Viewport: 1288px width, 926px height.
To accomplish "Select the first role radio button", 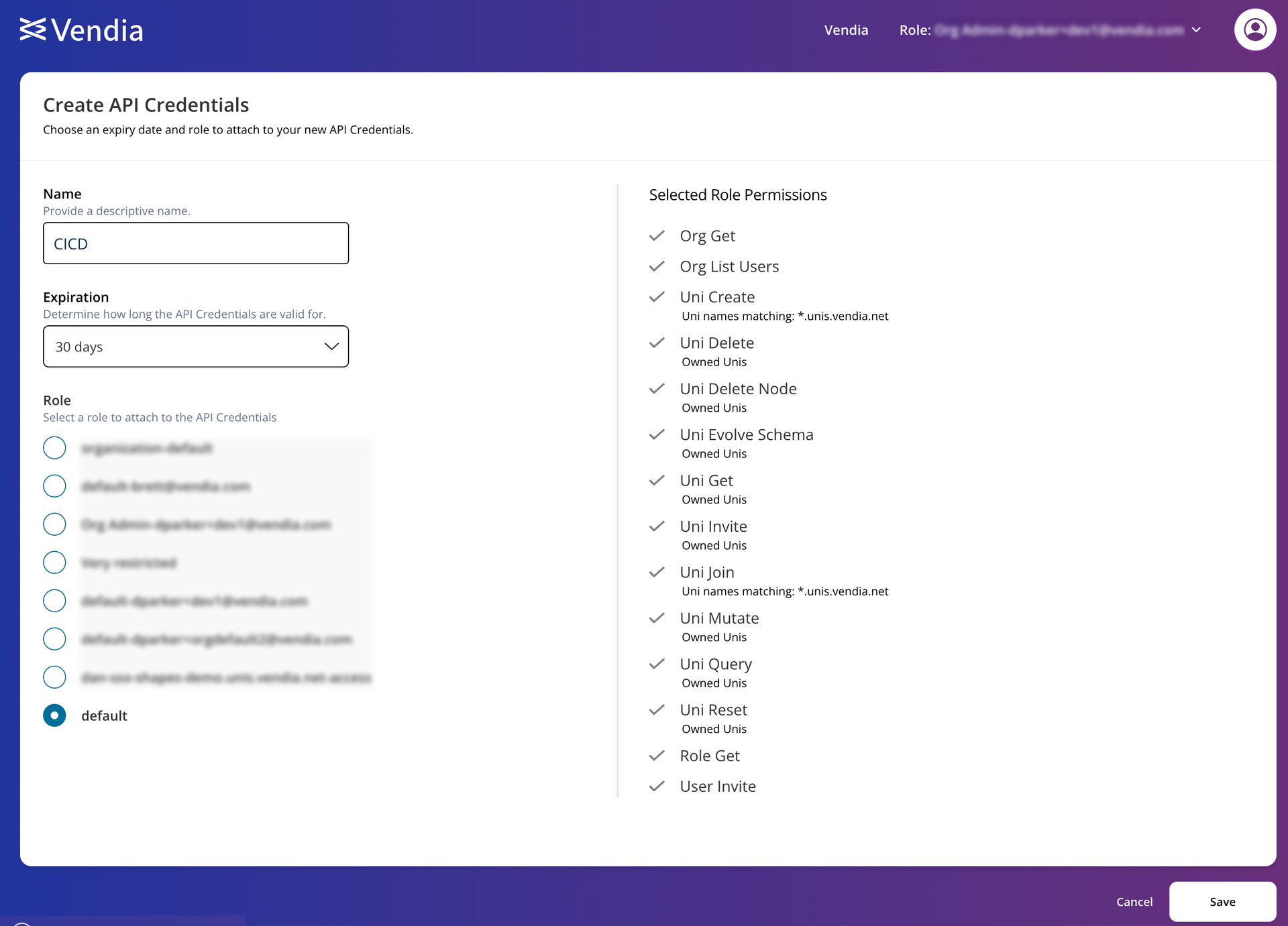I will coord(54,448).
